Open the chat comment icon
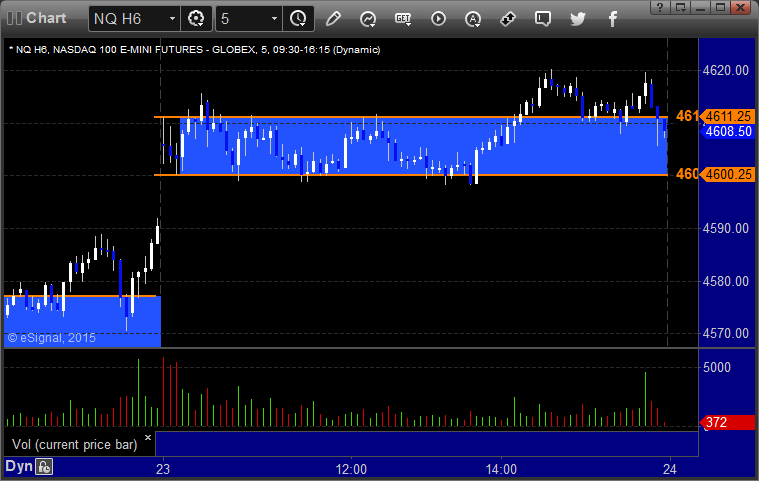The height and width of the screenshot is (481, 759). pyautogui.click(x=543, y=19)
